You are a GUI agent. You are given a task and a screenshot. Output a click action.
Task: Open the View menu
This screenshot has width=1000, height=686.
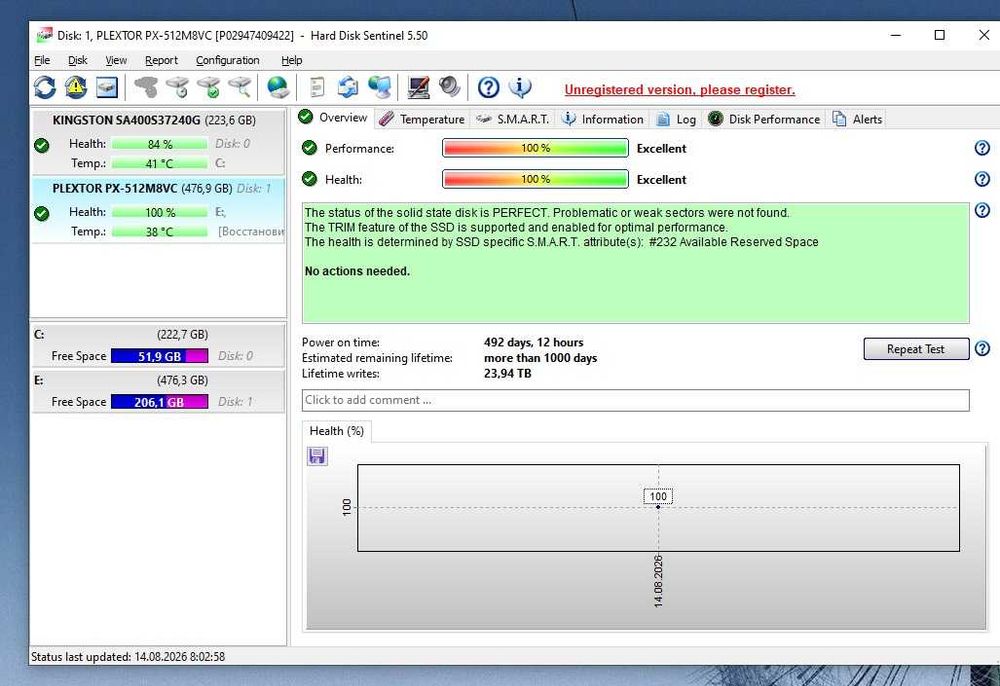[116, 60]
